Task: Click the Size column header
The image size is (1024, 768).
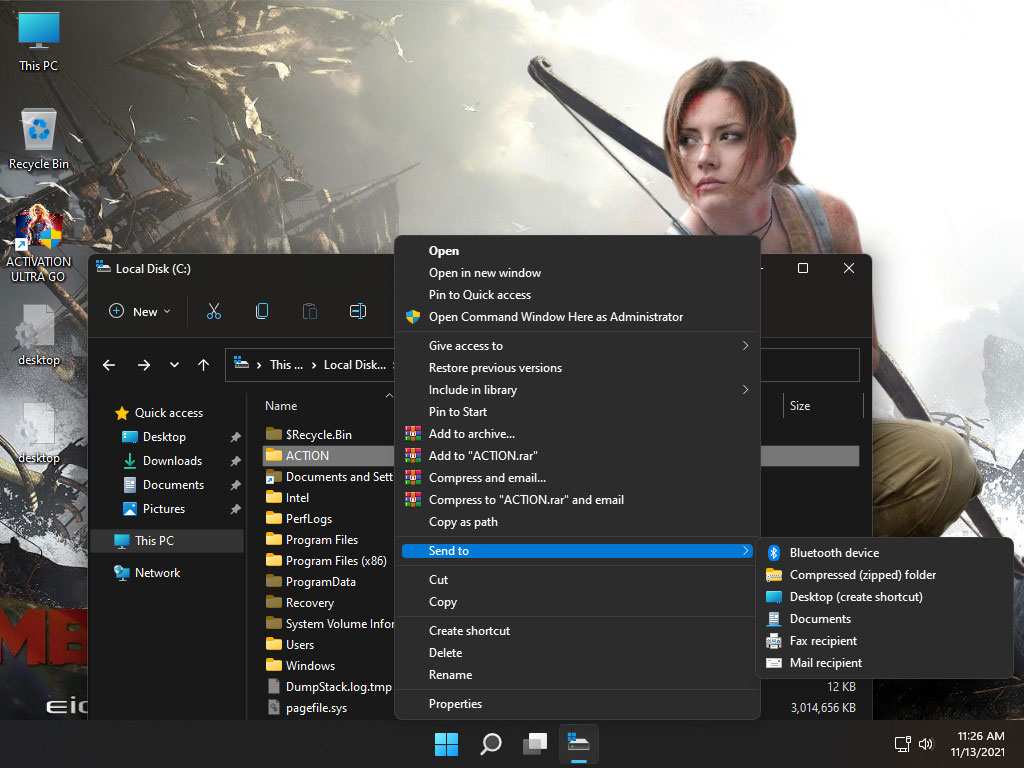Action: 799,406
